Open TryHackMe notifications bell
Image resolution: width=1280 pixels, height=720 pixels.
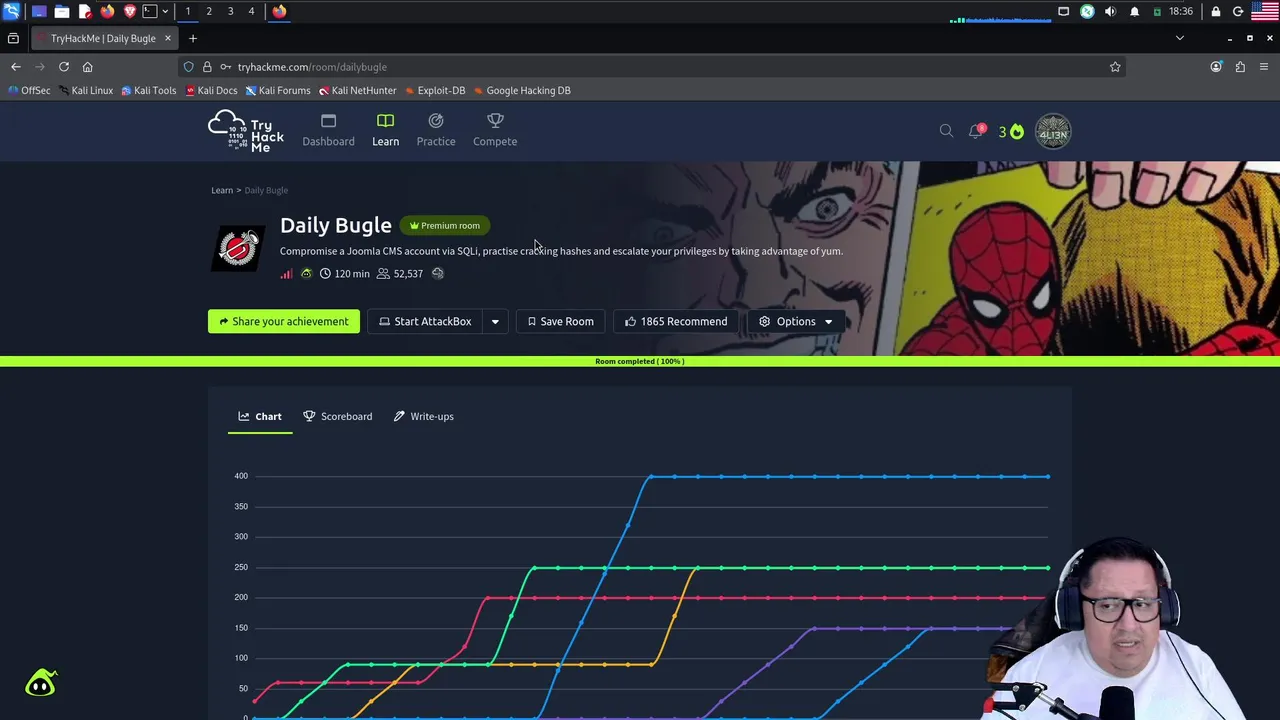(x=976, y=131)
